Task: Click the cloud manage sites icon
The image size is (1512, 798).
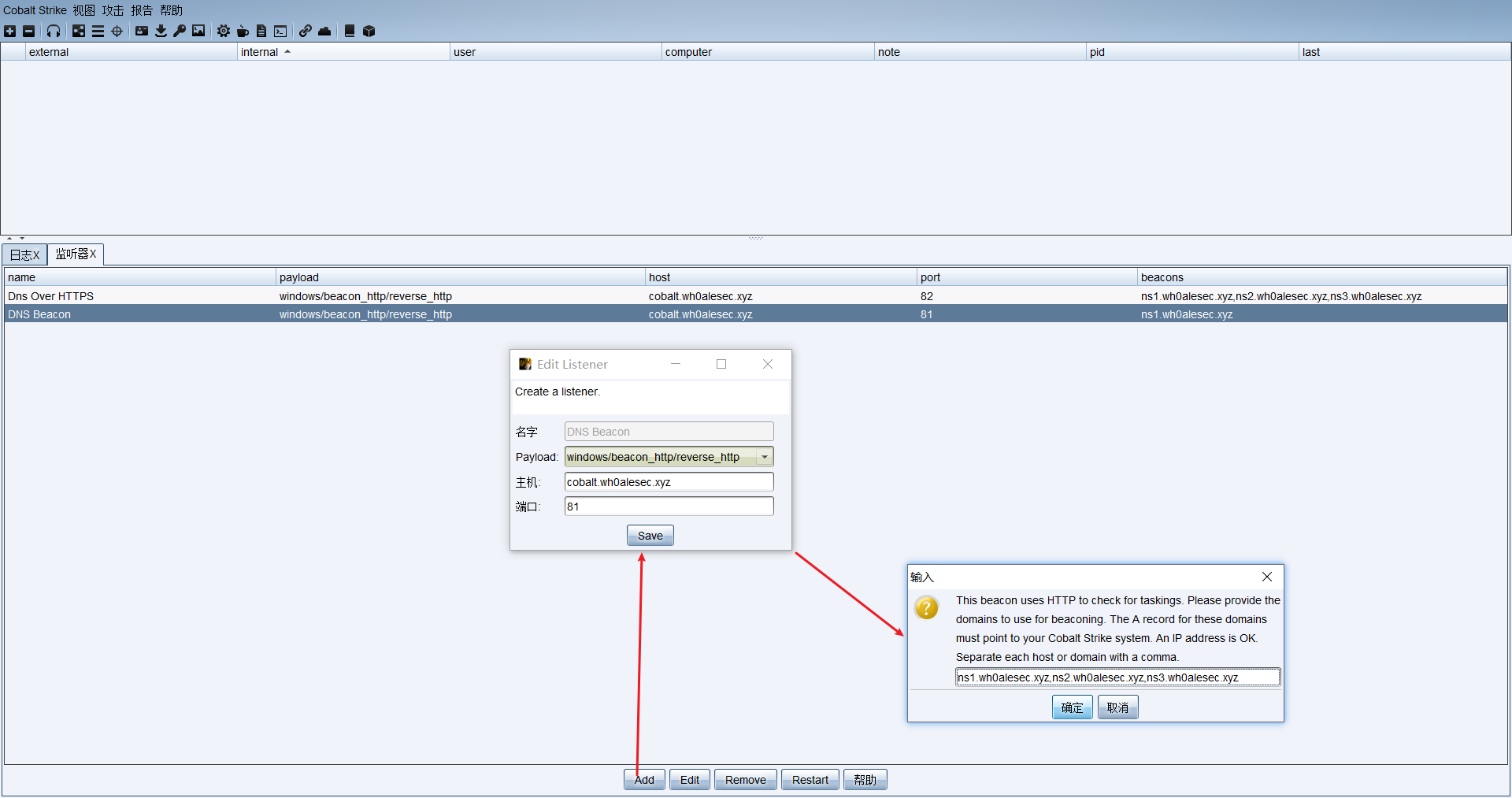Action: (324, 31)
